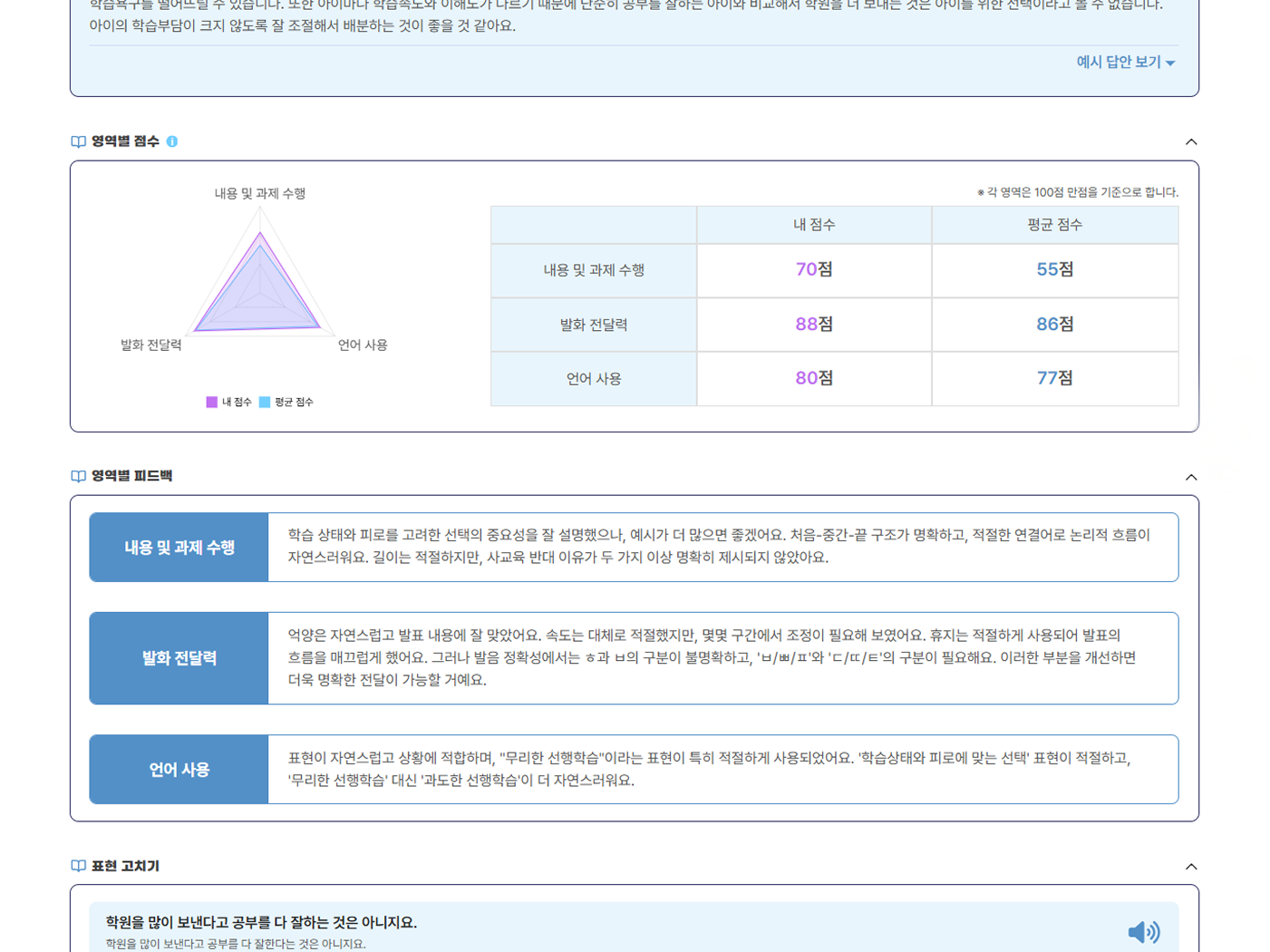
Task: Click the 영역별 피드백 section title
Action: pos(131,476)
